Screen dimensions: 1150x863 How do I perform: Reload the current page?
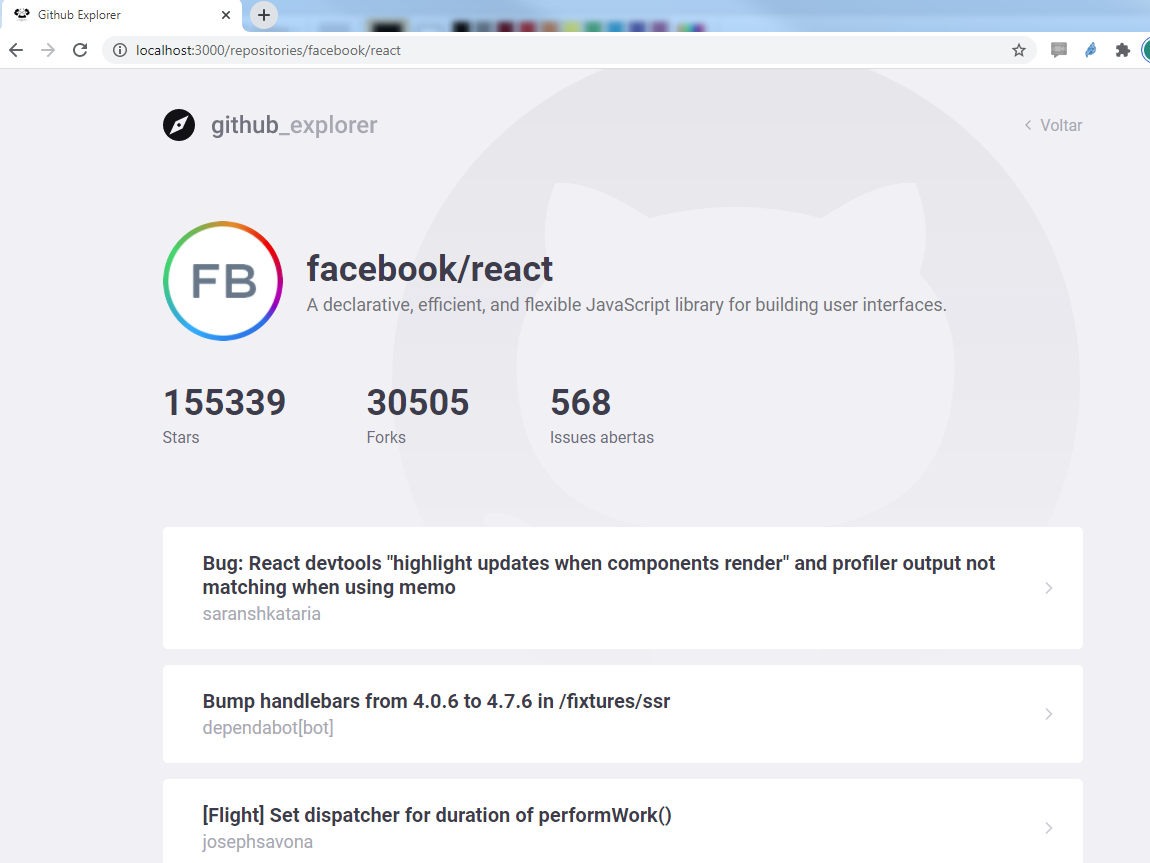[80, 50]
